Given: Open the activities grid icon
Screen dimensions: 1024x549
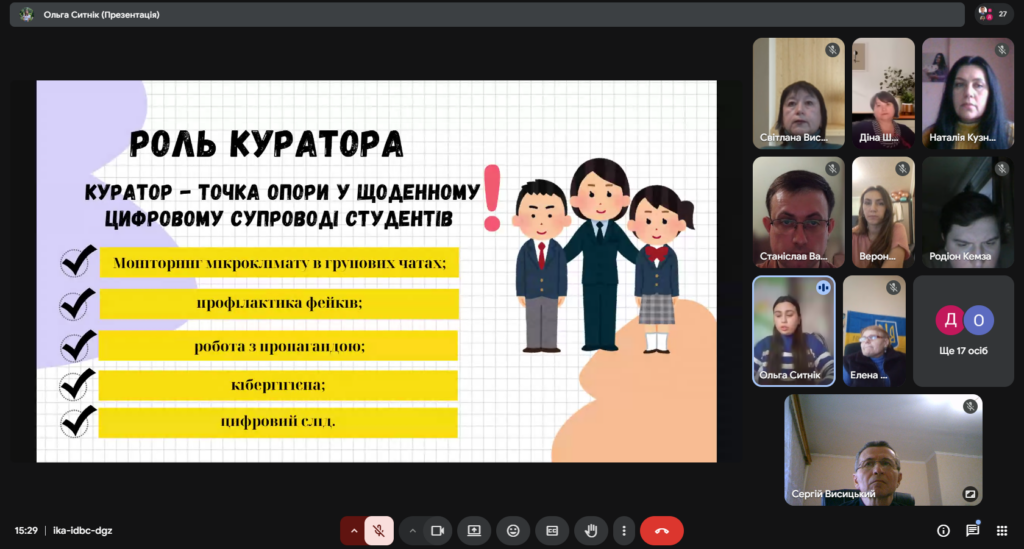Looking at the screenshot, I should pos(1001,530).
